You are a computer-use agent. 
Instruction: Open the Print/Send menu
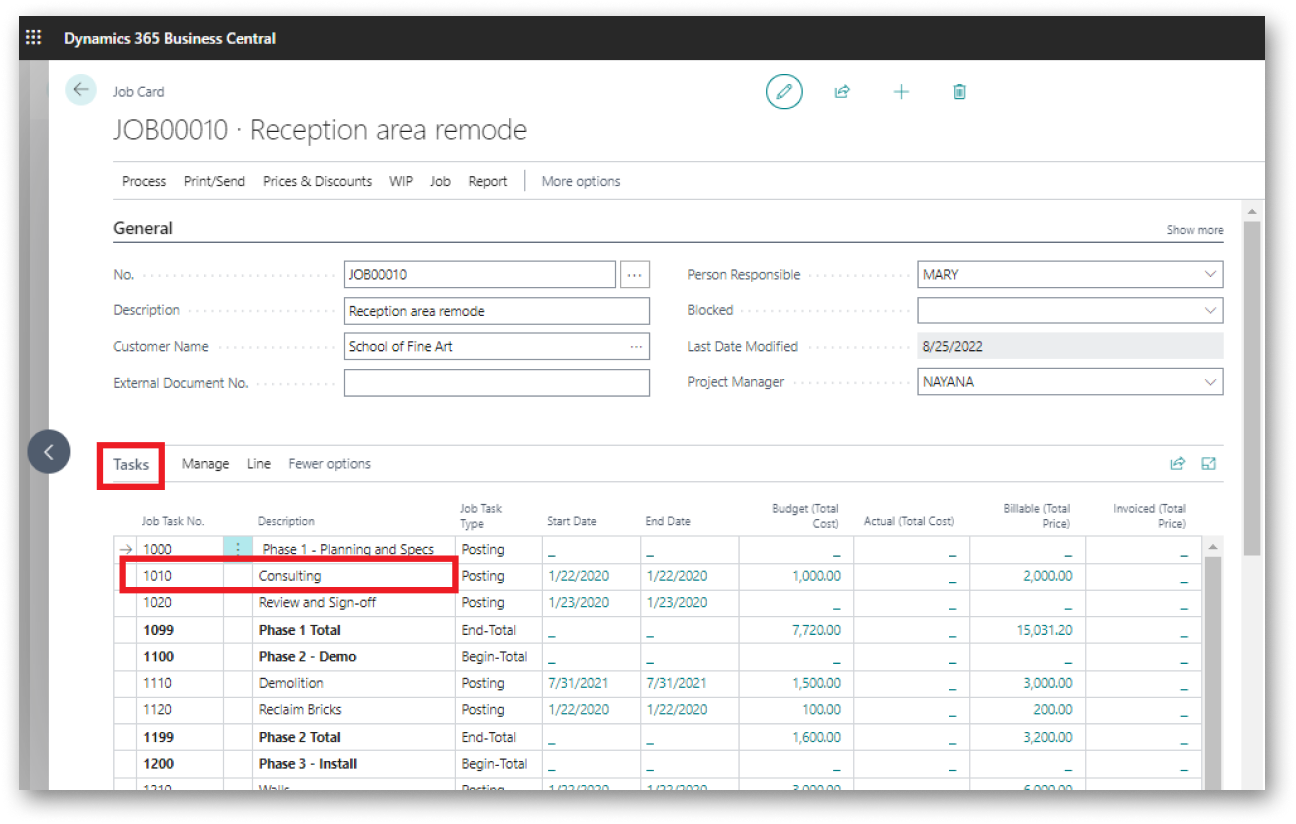point(214,181)
